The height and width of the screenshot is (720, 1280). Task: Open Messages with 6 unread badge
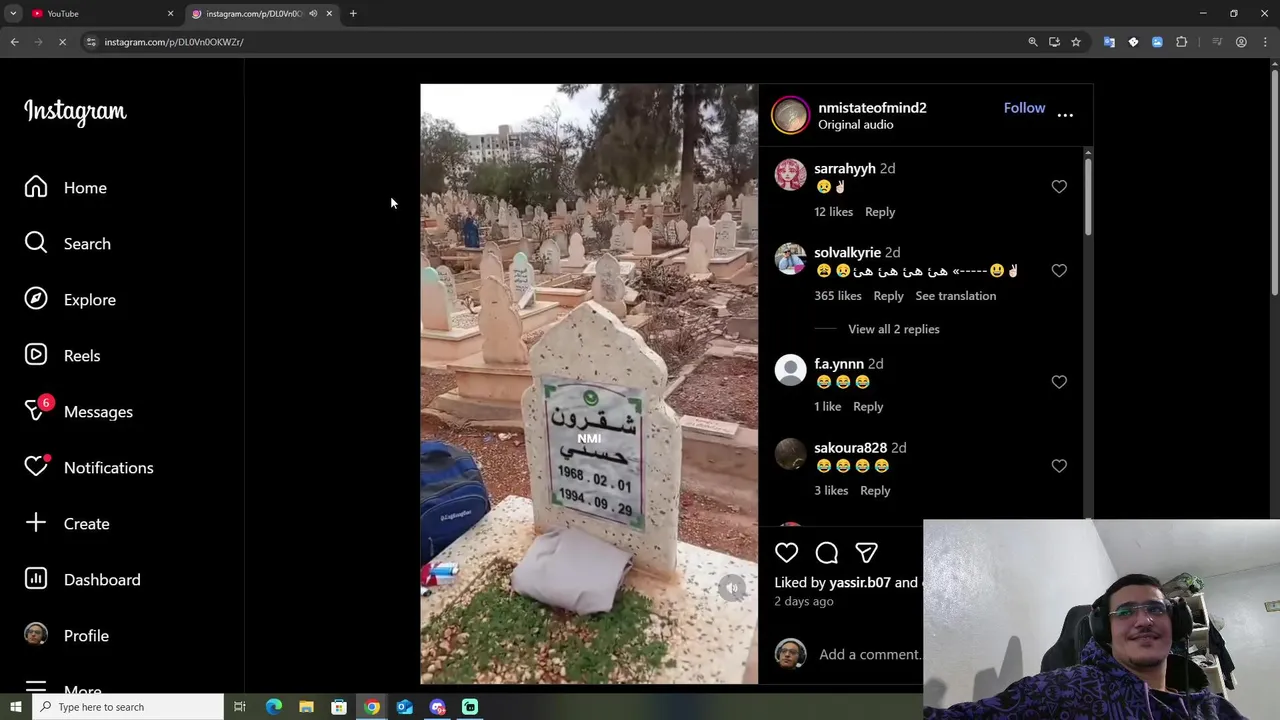78,411
